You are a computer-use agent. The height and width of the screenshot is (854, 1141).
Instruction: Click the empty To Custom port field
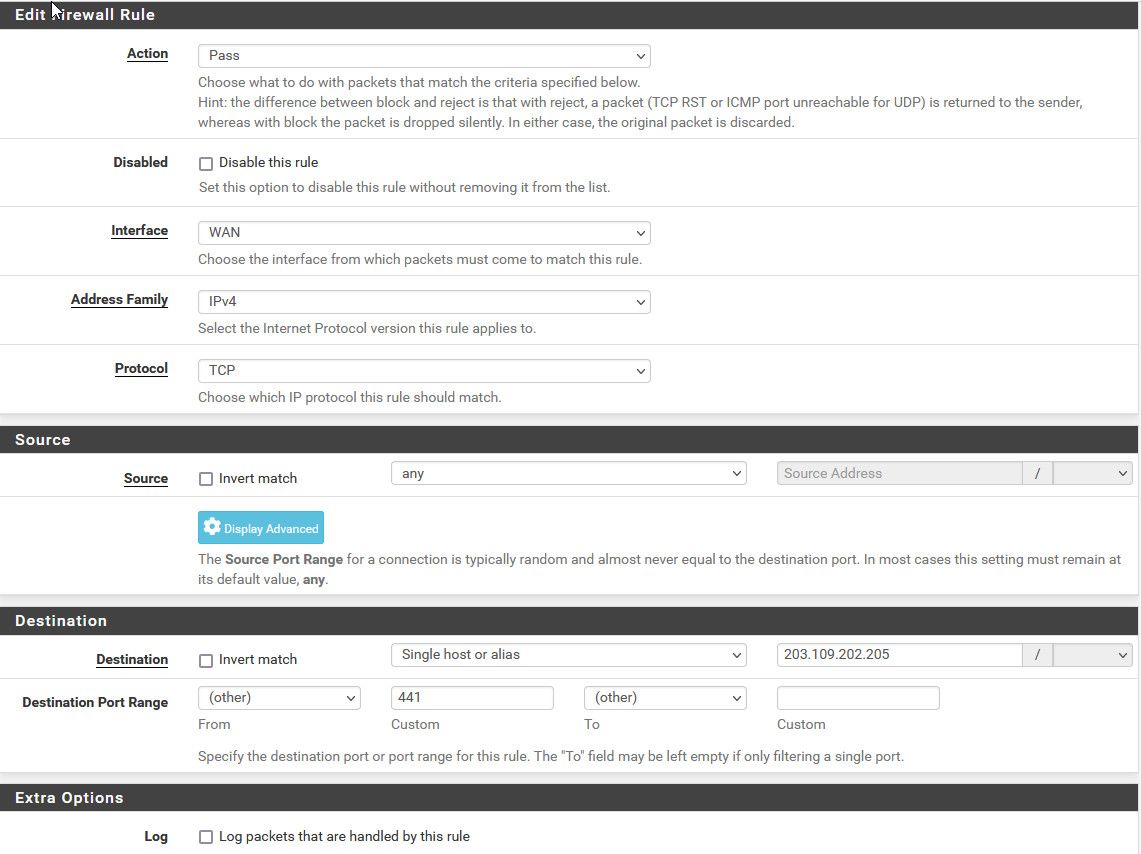pos(858,698)
